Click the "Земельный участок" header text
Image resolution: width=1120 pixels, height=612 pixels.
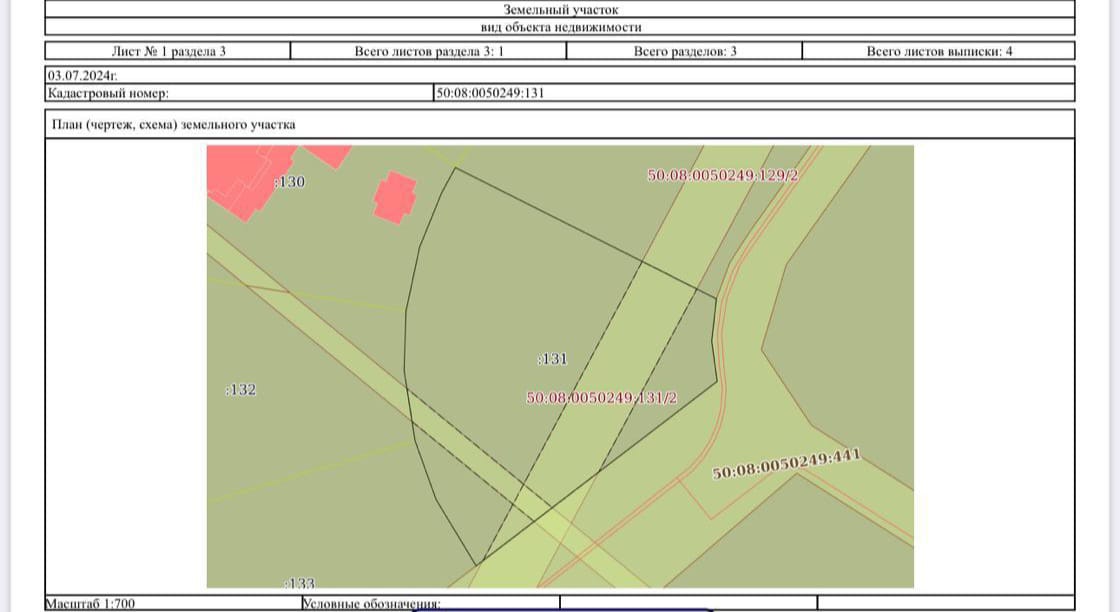tap(560, 9)
